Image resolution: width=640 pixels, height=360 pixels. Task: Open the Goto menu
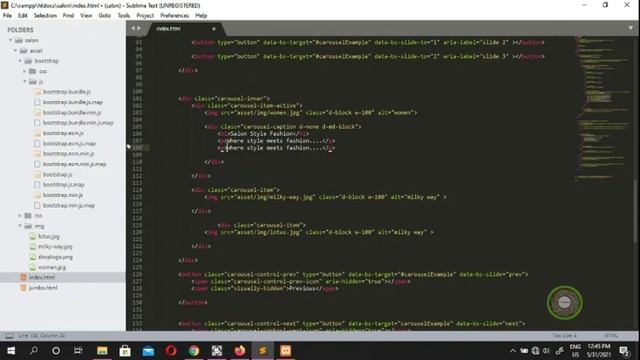104,16
